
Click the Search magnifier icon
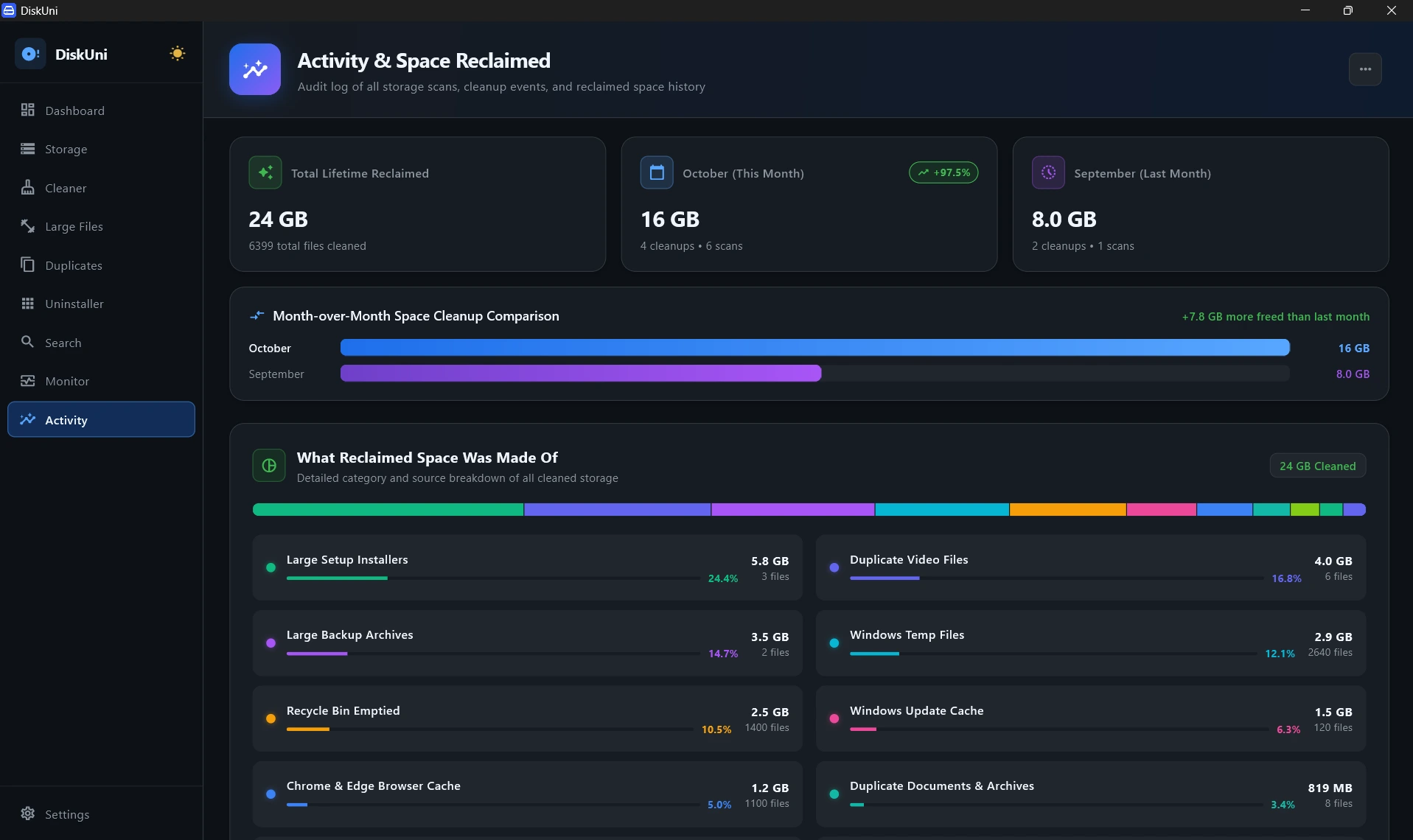(x=28, y=342)
